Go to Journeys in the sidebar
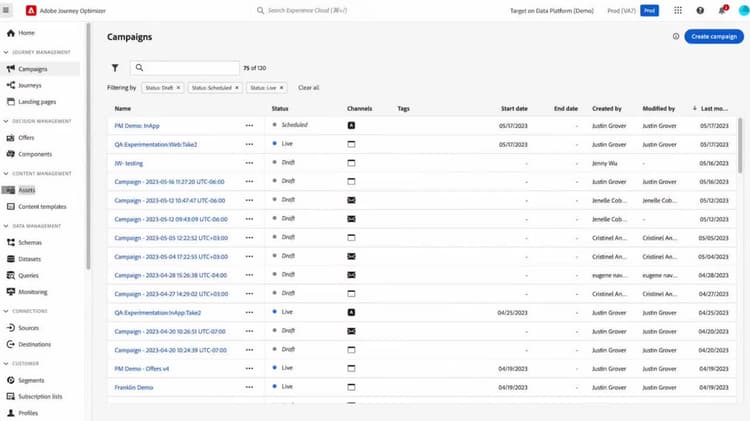This screenshot has height=421, width=750. coord(30,85)
